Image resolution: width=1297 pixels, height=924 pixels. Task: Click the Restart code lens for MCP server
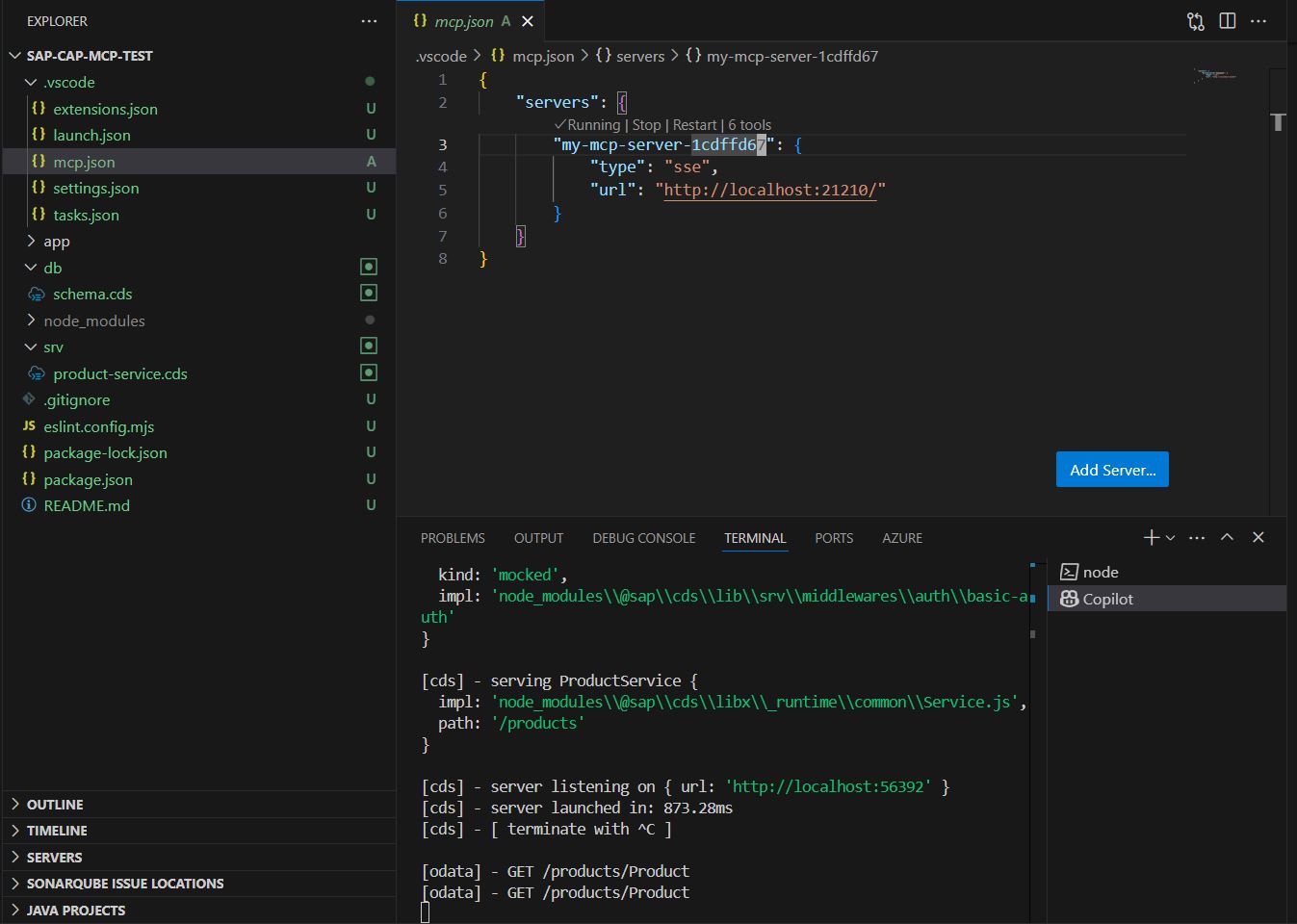click(x=695, y=125)
